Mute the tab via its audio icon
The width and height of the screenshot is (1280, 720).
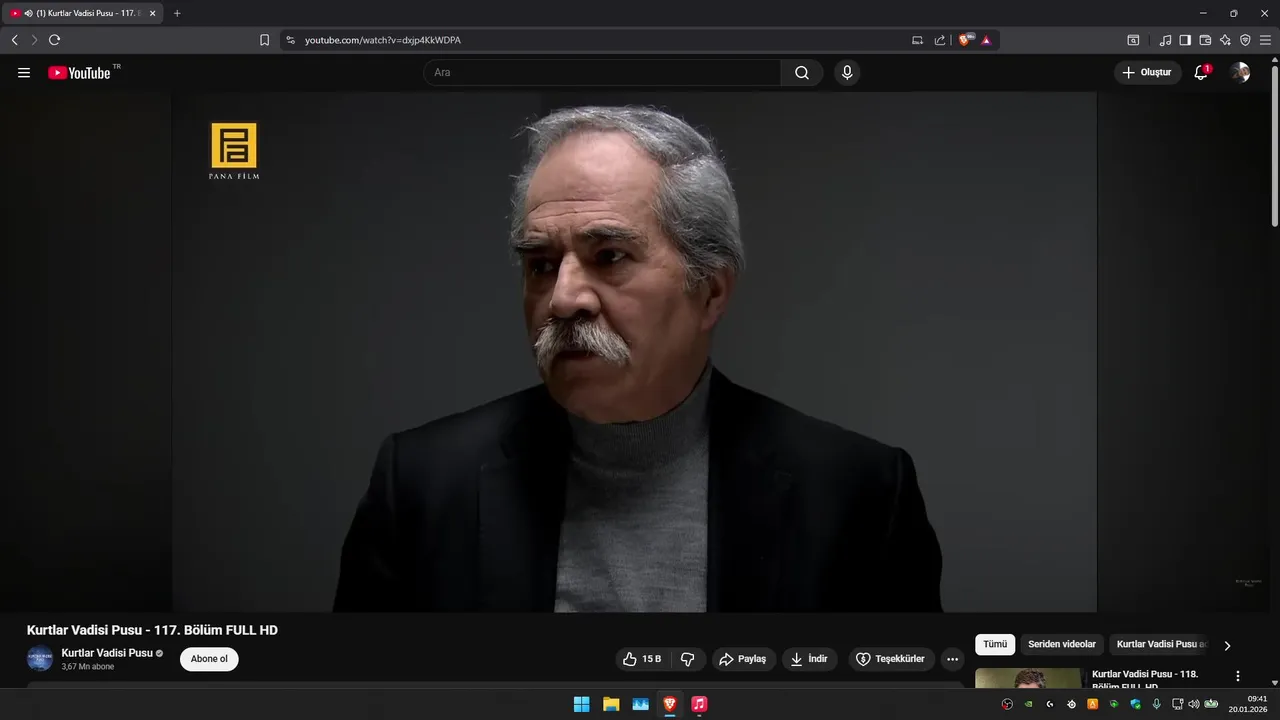[x=28, y=13]
